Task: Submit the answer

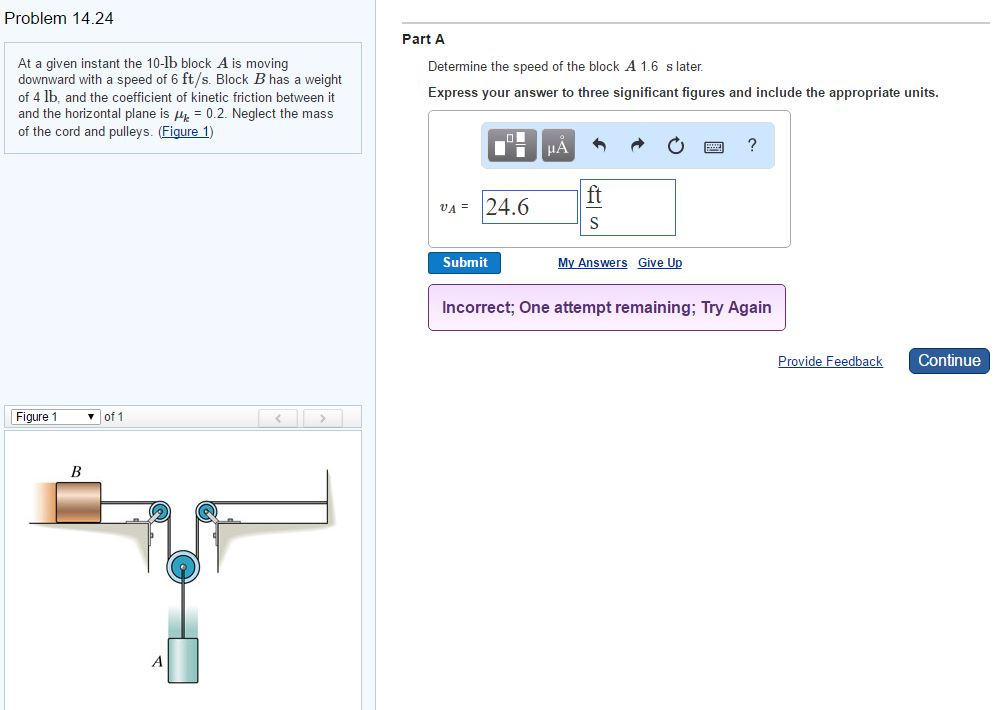Action: coord(465,263)
